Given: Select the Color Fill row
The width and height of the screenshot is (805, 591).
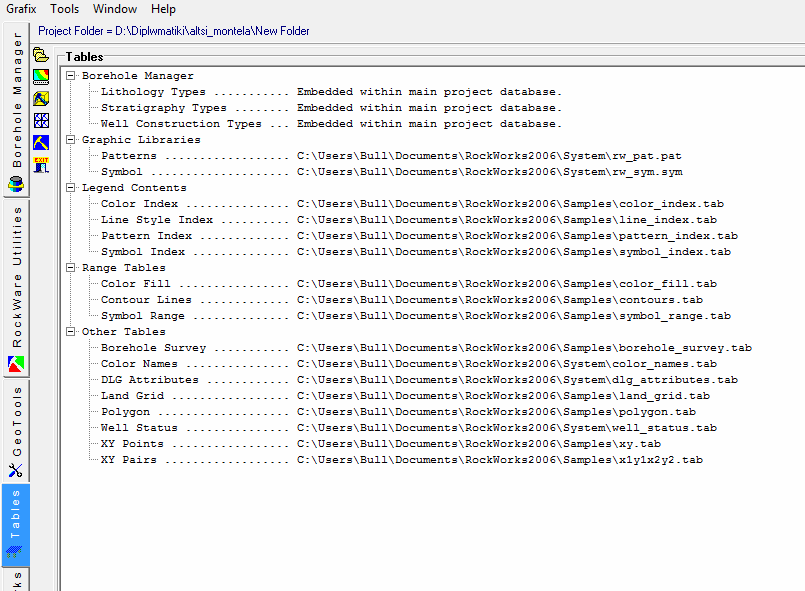Looking at the screenshot, I should click(x=409, y=283).
